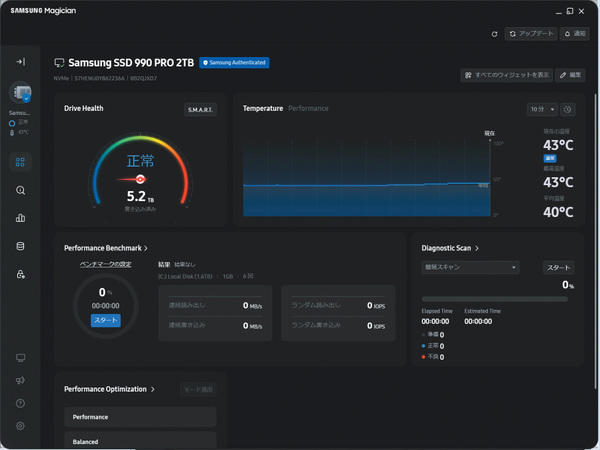This screenshot has height=450, width=600.
Task: Expand the sidebar with arrow icon
Action: 21,62
